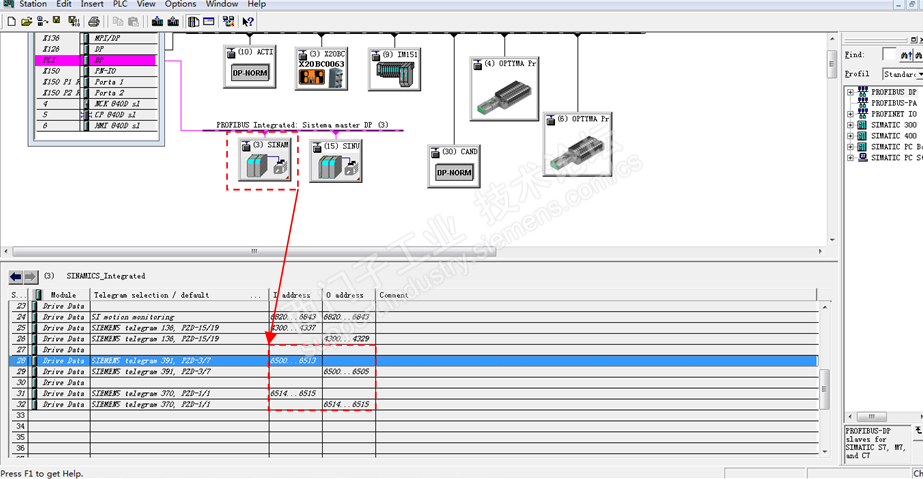Screen dimensions: 923x479
Task: Expand the PROFIBUS DP catalog folder
Action: click(x=851, y=92)
